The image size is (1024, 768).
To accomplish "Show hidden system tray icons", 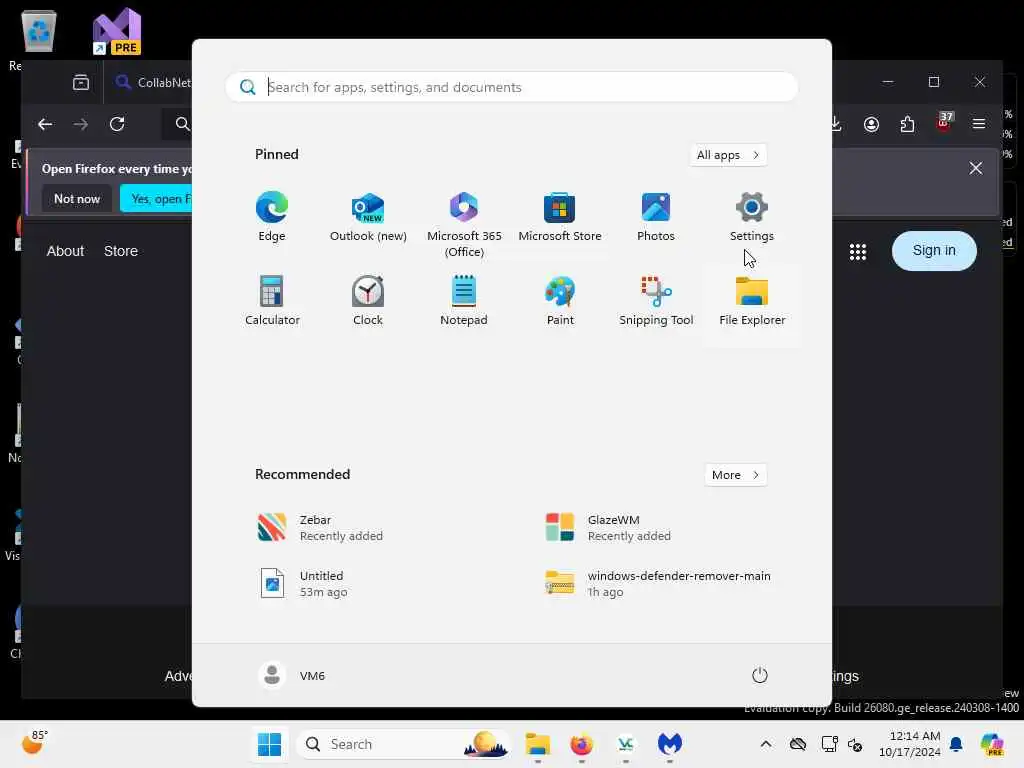I will pyautogui.click(x=765, y=744).
